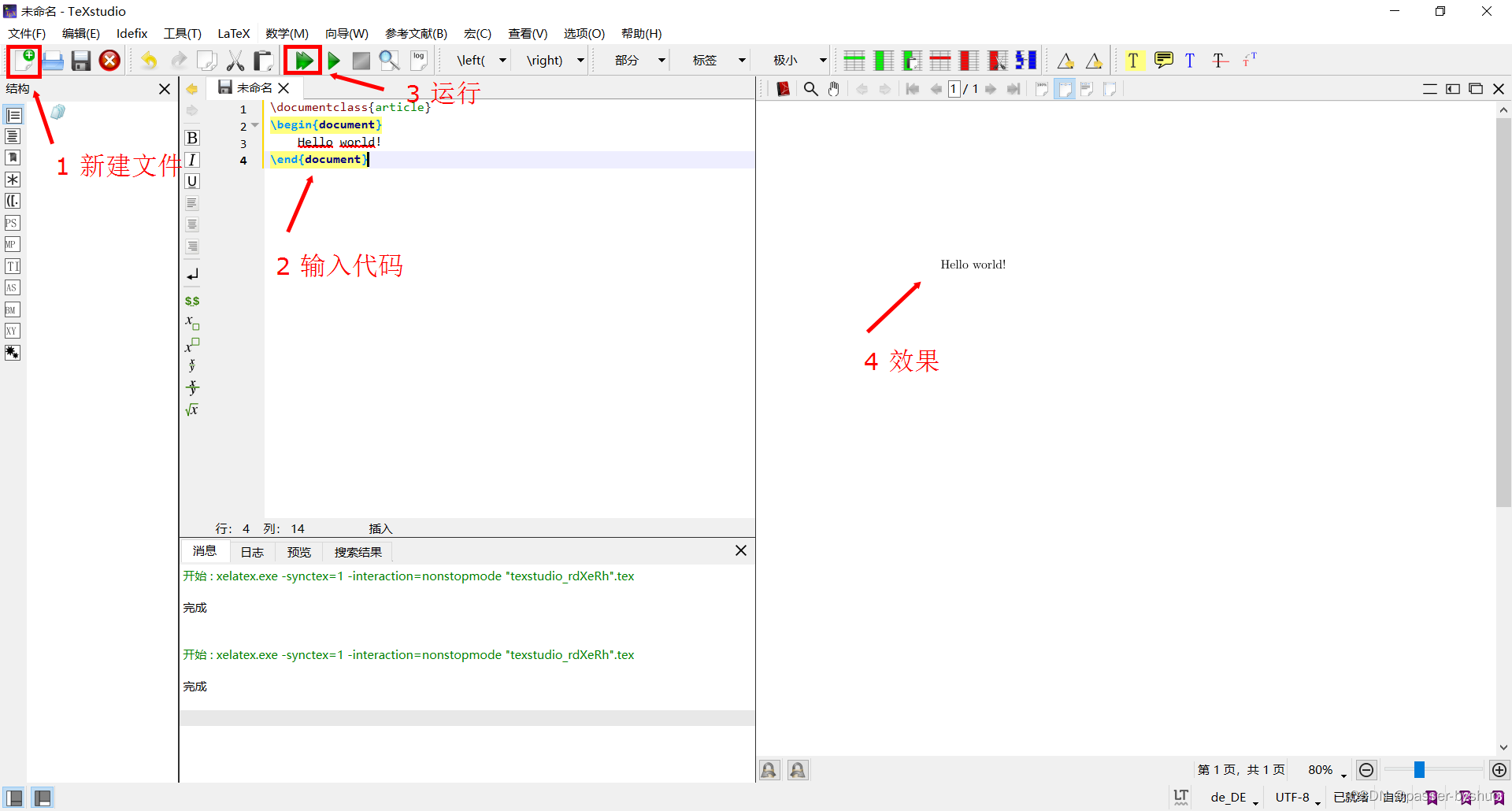Undo the last edit

[149, 61]
